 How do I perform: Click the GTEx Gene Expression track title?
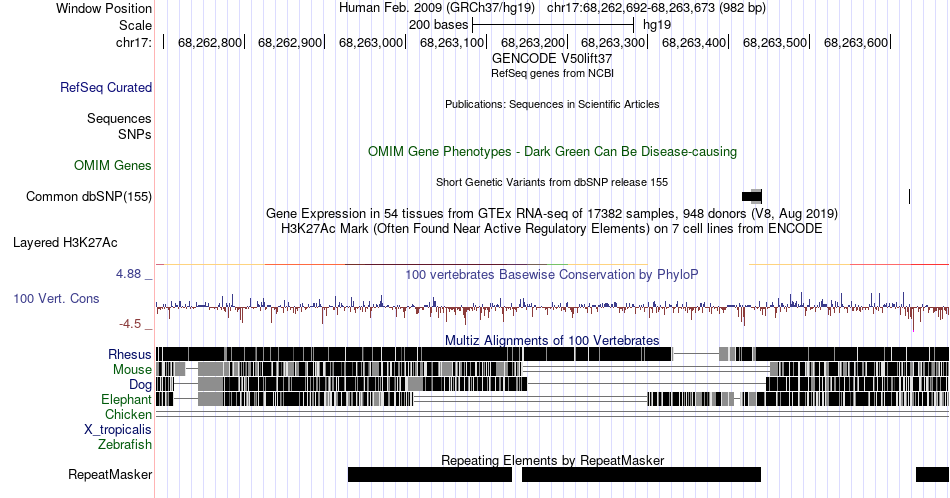552,213
